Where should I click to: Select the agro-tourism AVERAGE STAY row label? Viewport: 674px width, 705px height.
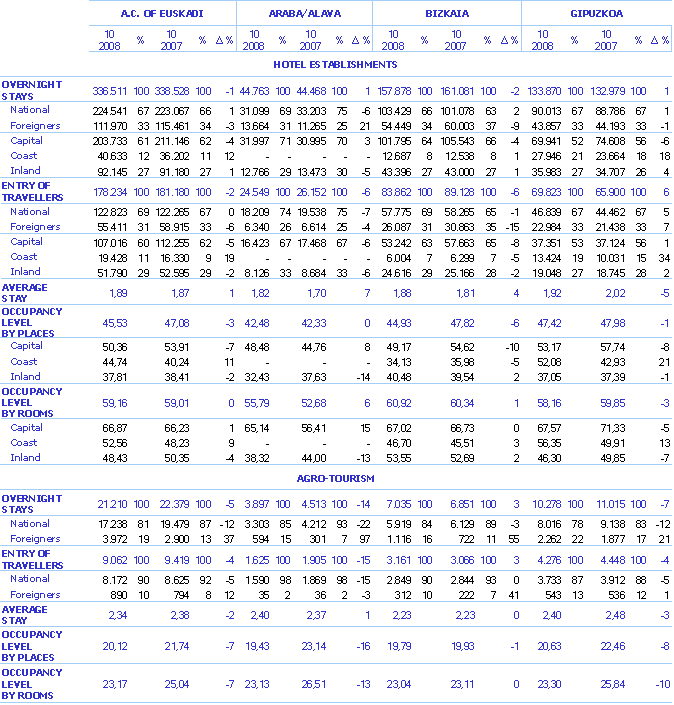click(x=25, y=615)
